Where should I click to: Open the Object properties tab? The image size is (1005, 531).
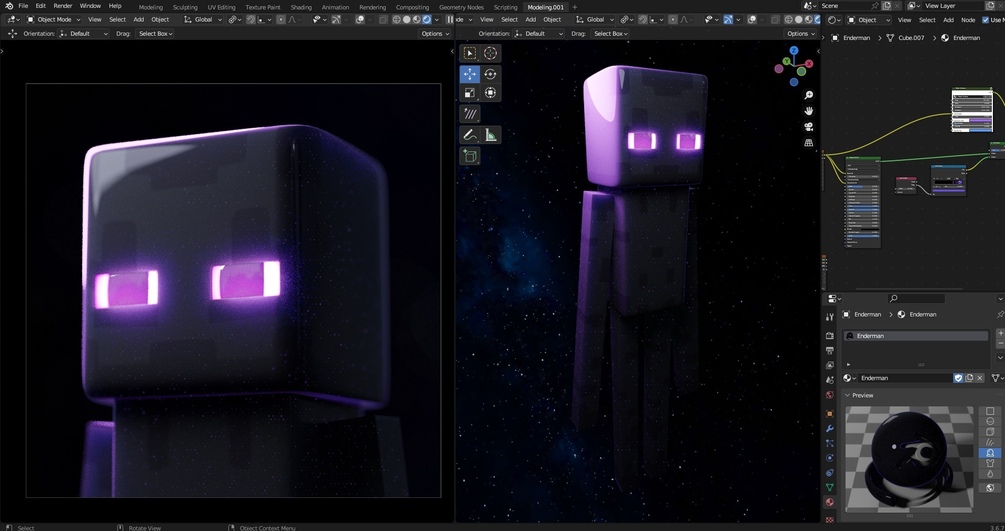coord(830,414)
